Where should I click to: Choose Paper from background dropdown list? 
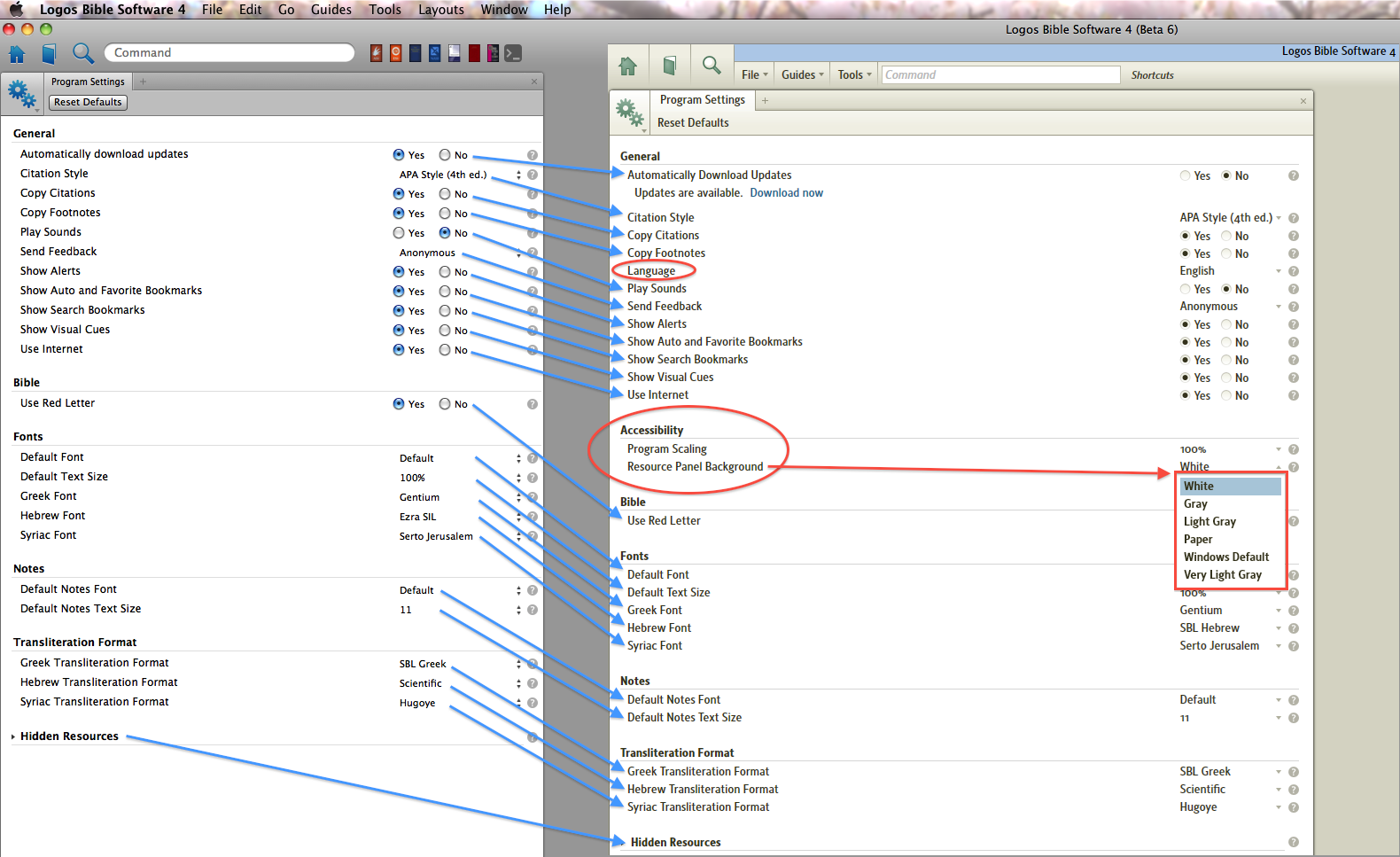(x=1231, y=539)
